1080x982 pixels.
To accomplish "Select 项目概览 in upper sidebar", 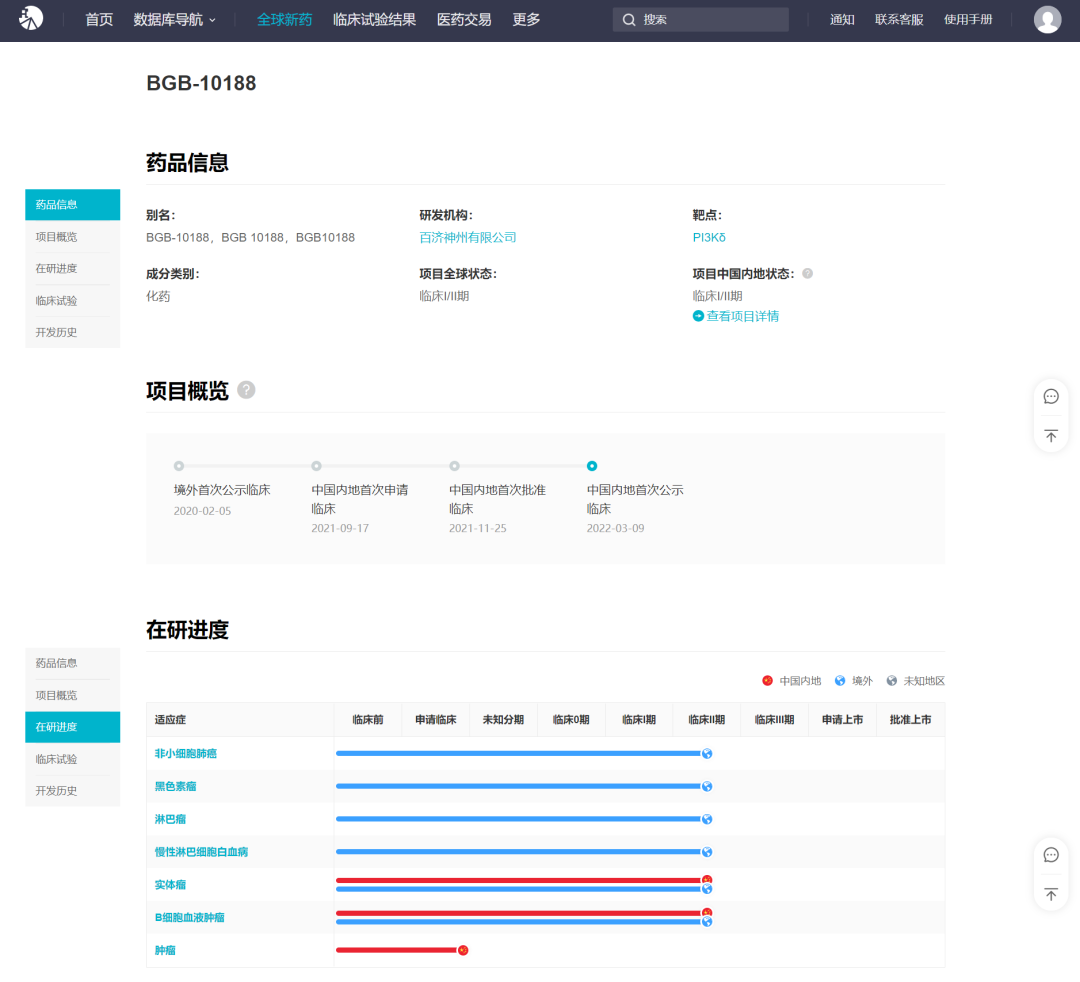I will click(x=72, y=237).
